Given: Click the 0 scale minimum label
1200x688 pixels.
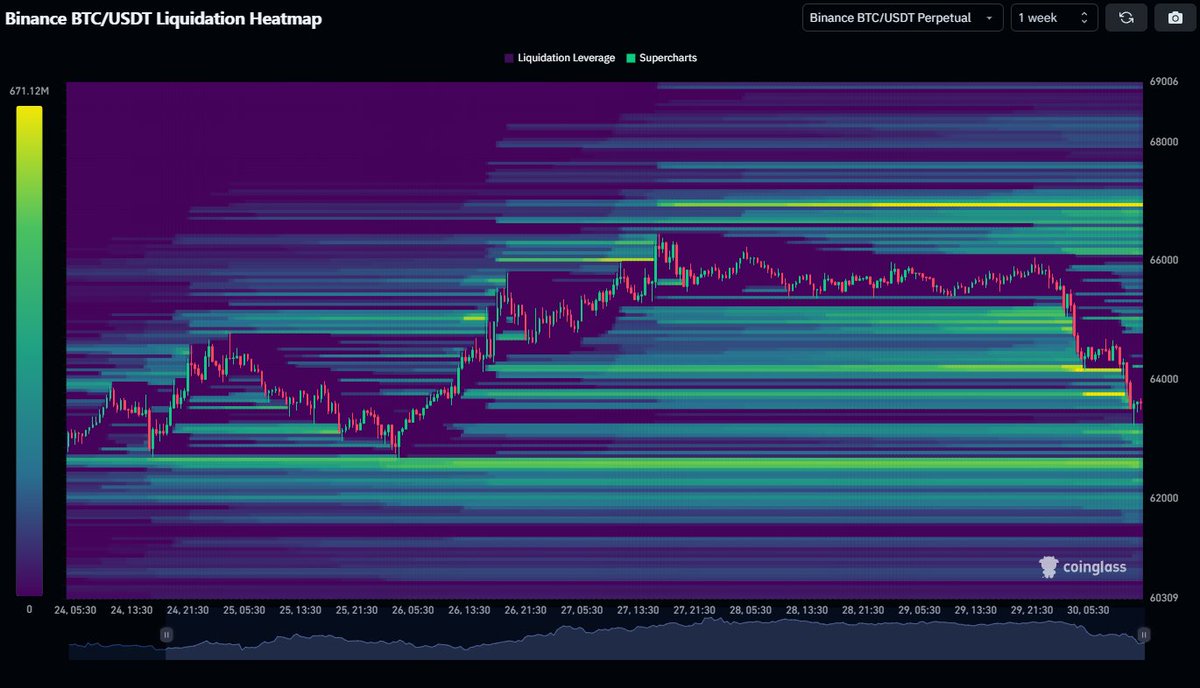Looking at the screenshot, I should [x=29, y=608].
